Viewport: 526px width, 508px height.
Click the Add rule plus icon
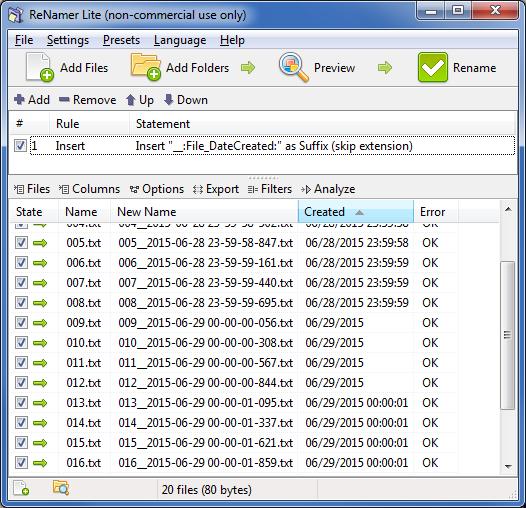pyautogui.click(x=19, y=99)
